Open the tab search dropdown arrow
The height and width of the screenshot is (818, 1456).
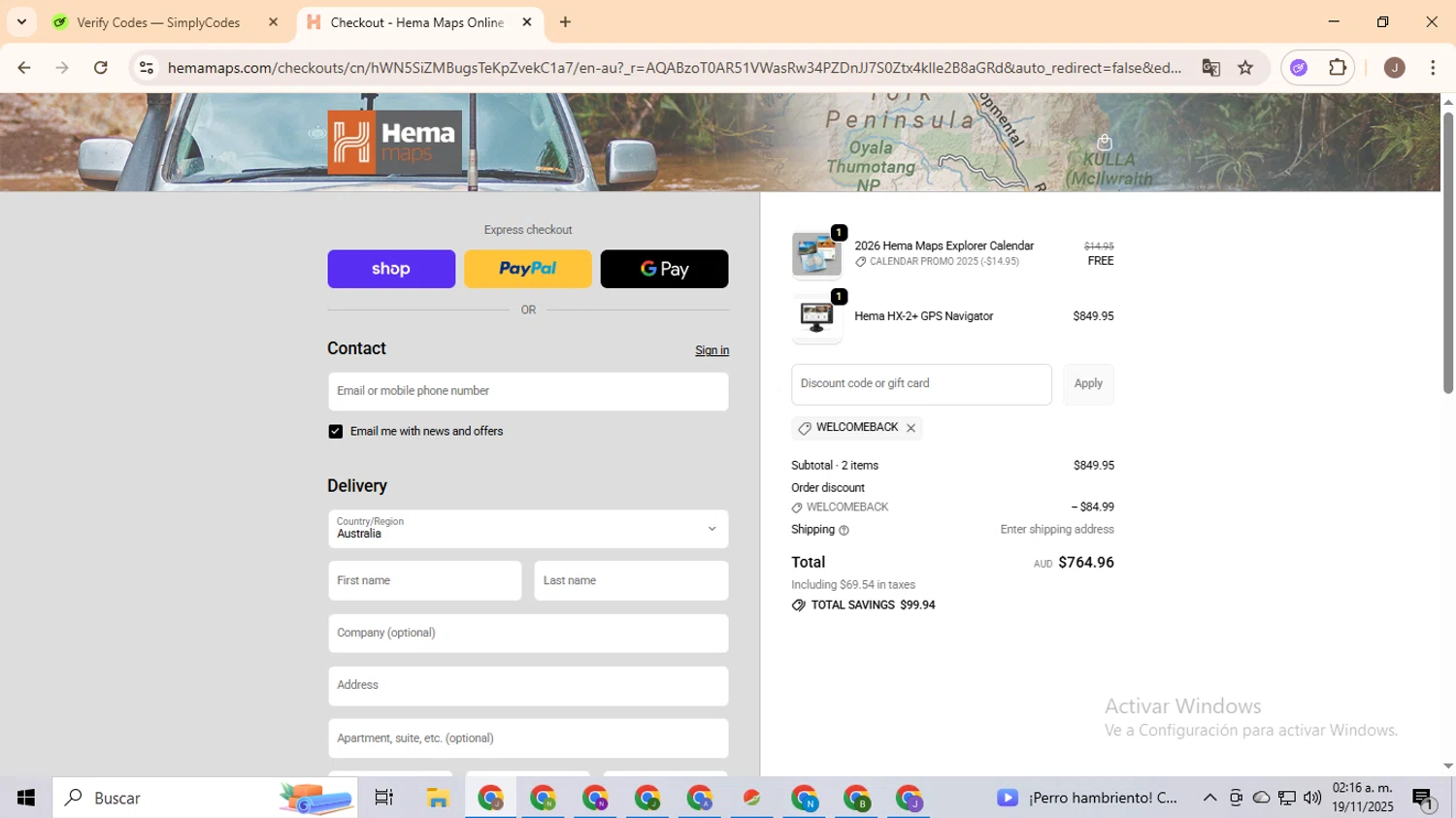tap(21, 22)
